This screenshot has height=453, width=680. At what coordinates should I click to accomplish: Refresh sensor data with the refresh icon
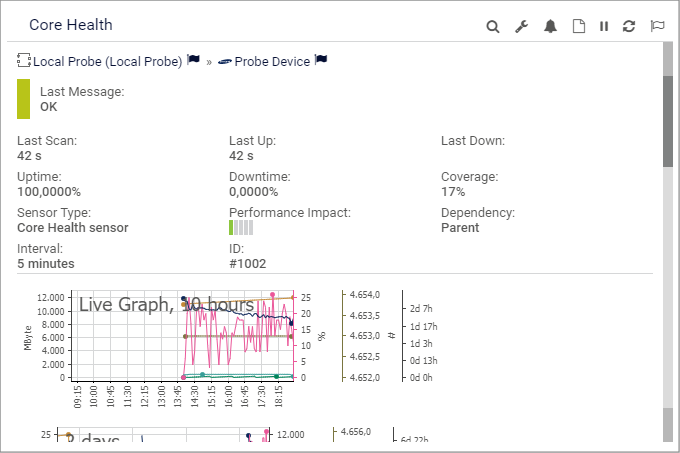pos(629,26)
